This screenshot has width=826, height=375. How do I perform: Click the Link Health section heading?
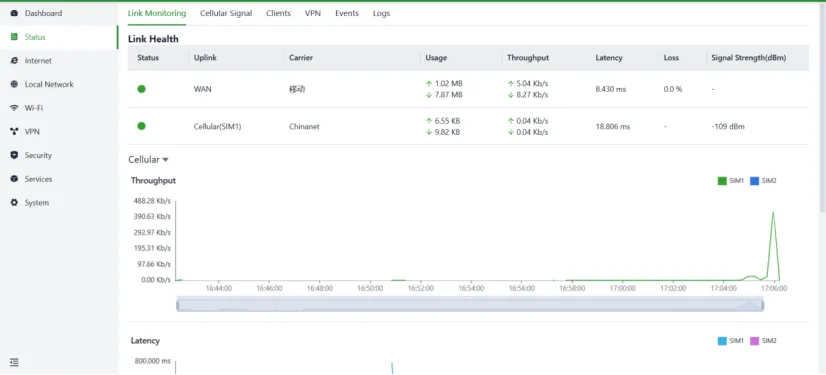pyautogui.click(x=153, y=39)
